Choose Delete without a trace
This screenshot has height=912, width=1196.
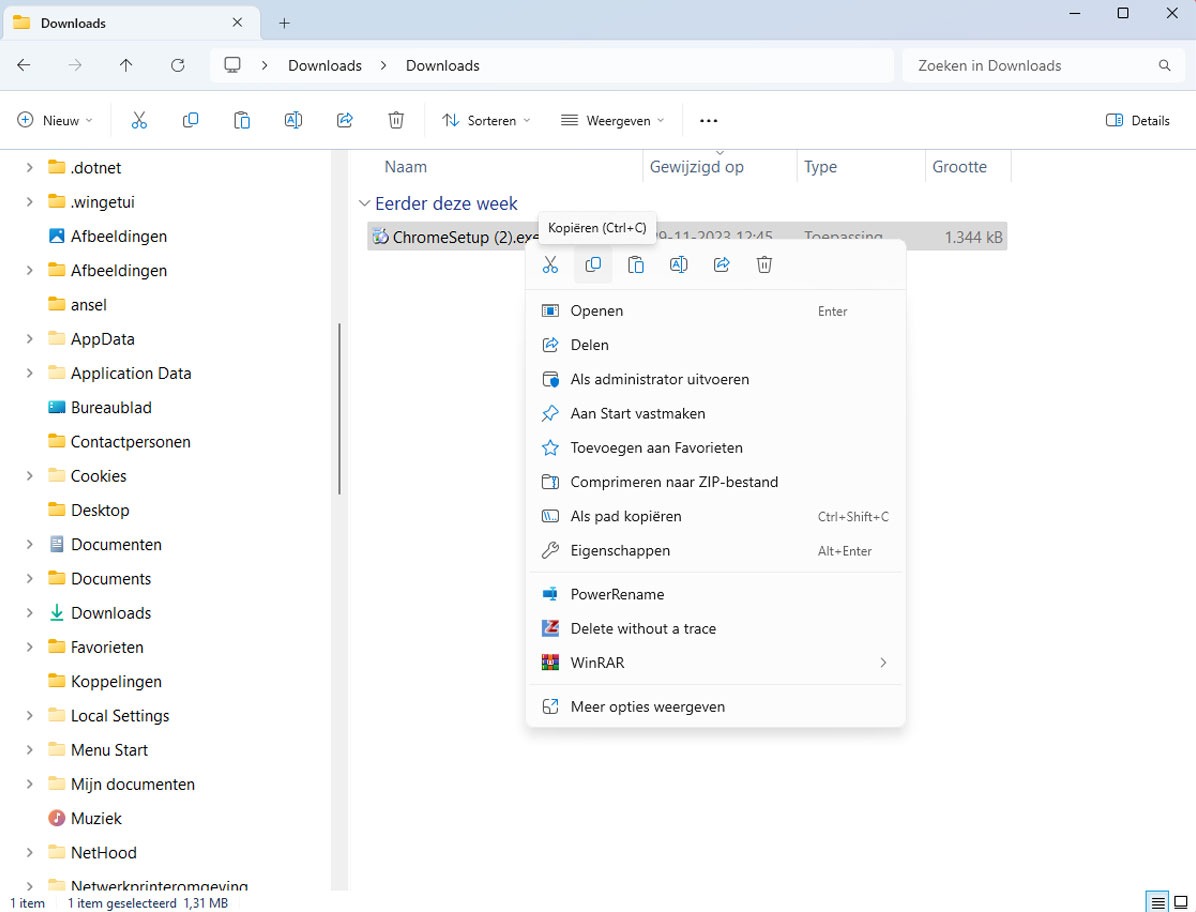(715, 629)
